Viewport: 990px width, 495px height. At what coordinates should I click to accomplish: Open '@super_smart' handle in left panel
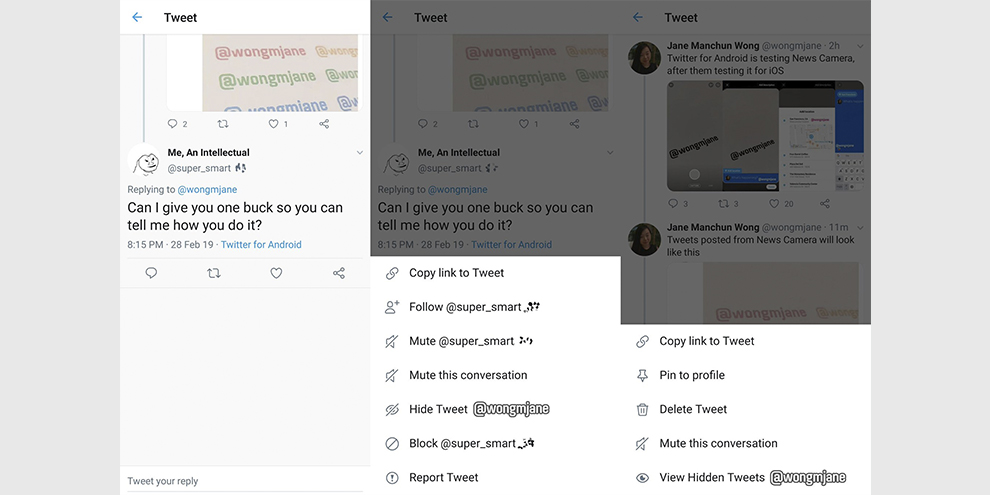pos(200,168)
